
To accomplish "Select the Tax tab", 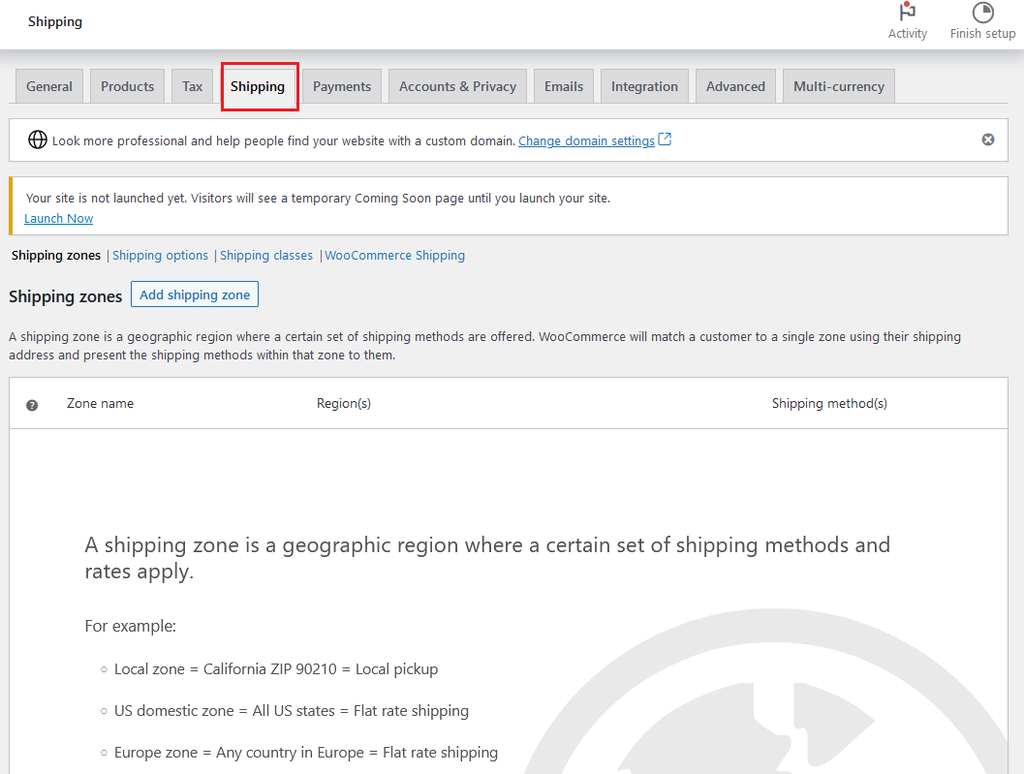I will (192, 87).
